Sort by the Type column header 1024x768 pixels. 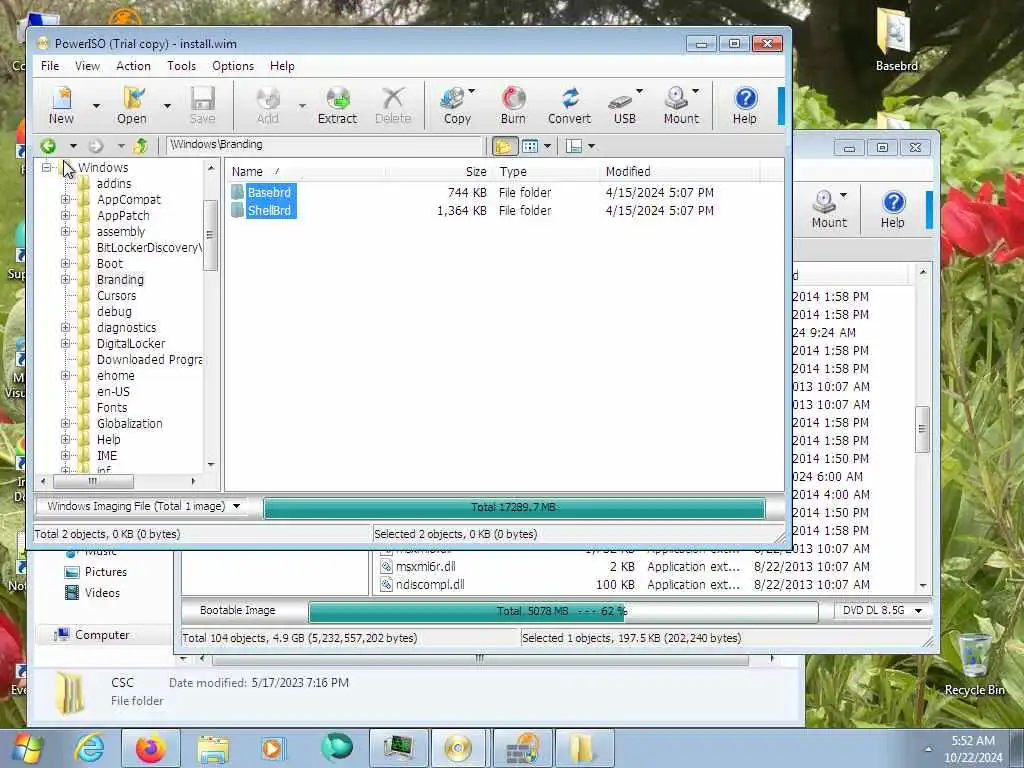(x=547, y=172)
